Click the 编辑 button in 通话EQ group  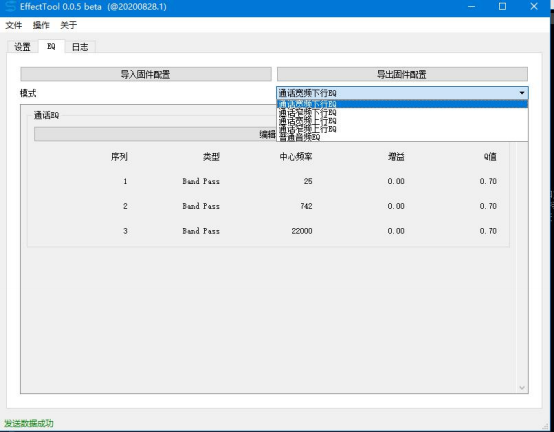pyautogui.click(x=155, y=134)
